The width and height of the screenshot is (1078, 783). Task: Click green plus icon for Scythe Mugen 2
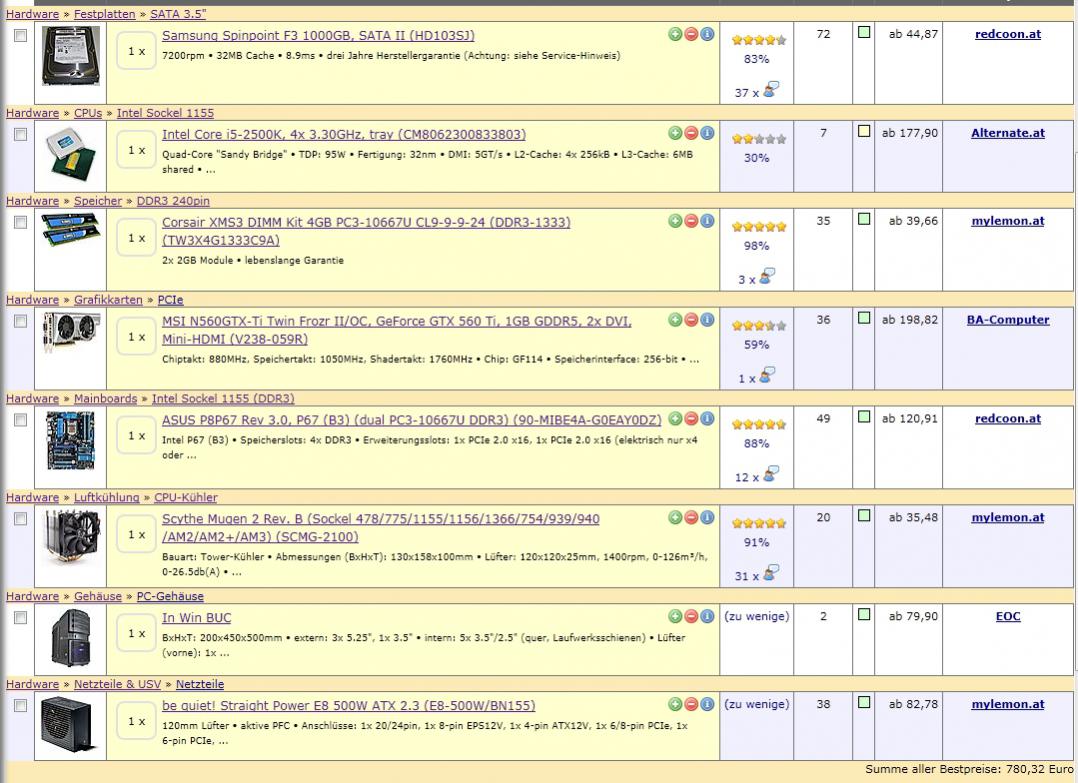(x=675, y=518)
